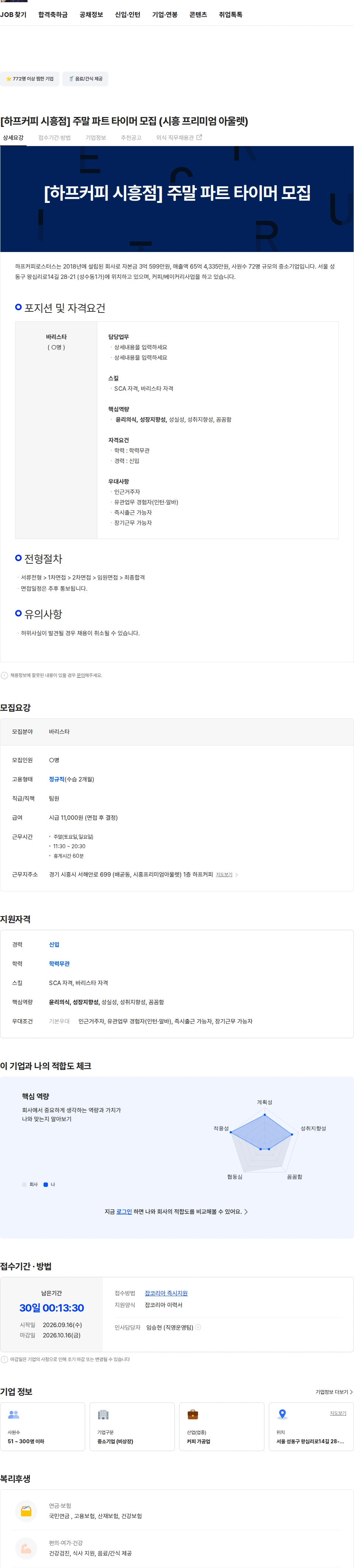
Task: Select the 상세요강 tab
Action: click(13, 138)
